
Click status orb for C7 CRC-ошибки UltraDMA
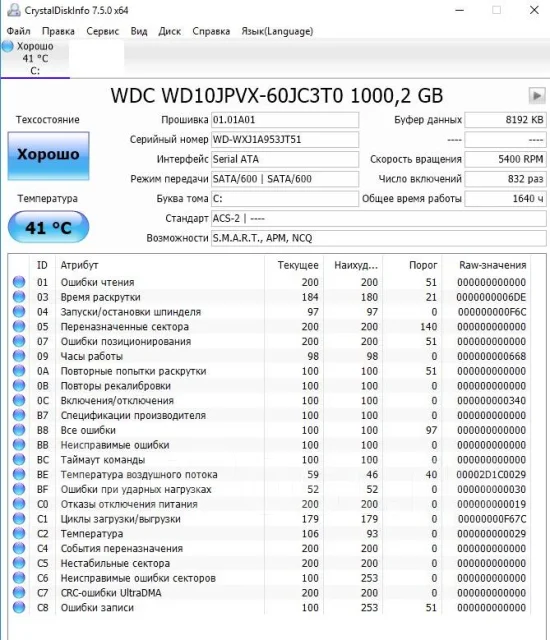point(19,593)
